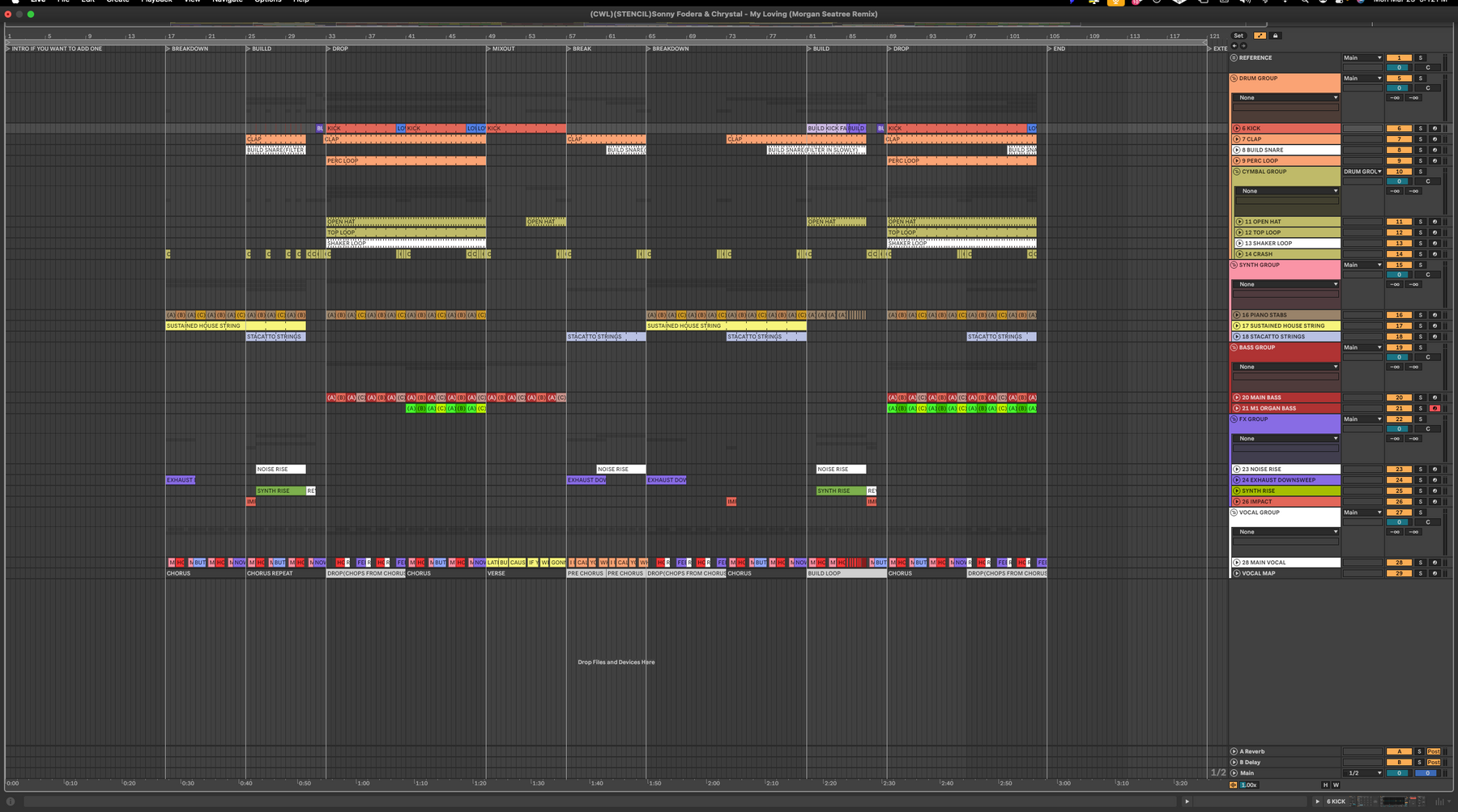Image resolution: width=1458 pixels, height=812 pixels.
Task: Unfold the 13 SHAKER LOOP track arrow
Action: pyautogui.click(x=1239, y=243)
